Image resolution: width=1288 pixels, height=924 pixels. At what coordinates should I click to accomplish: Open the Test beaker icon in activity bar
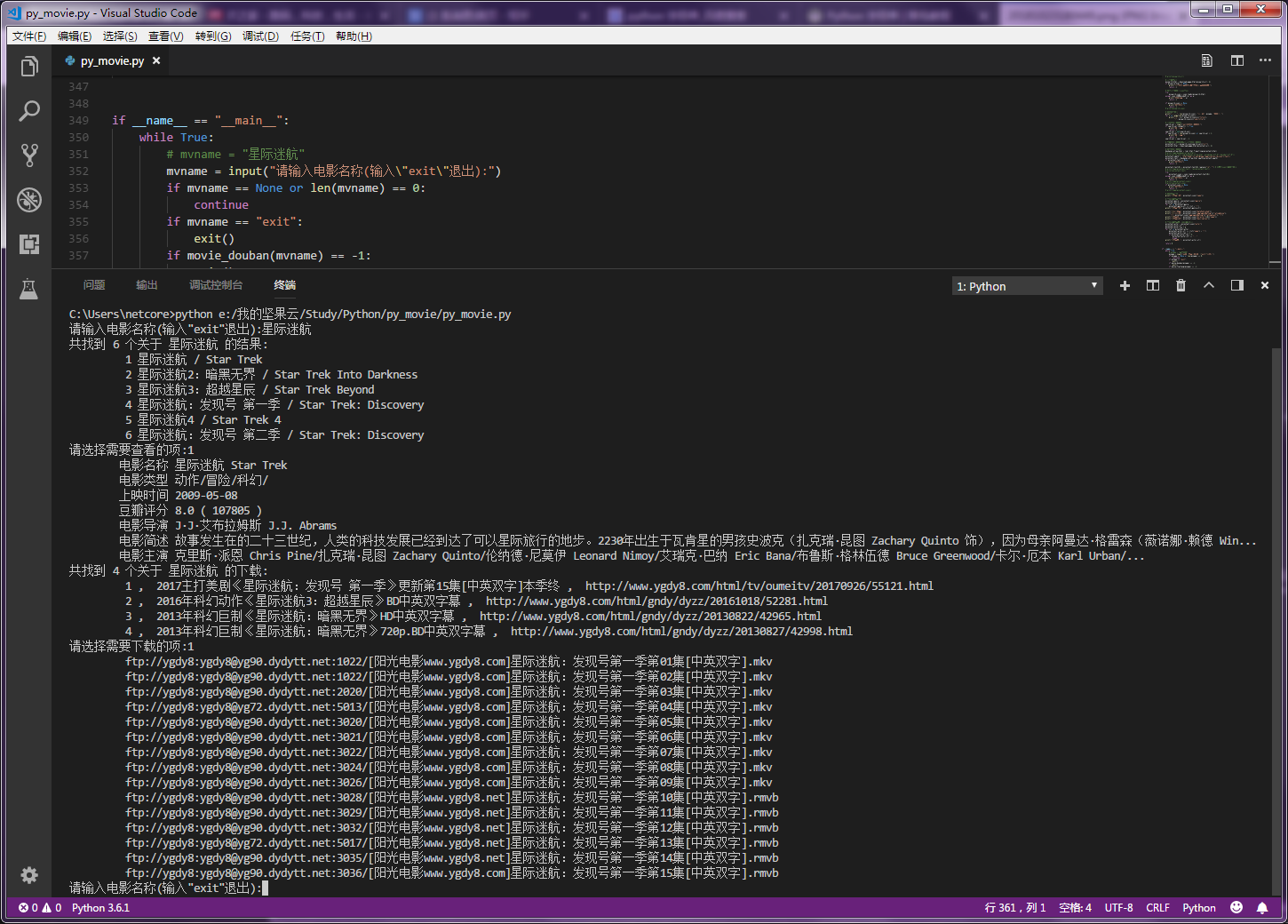click(29, 289)
